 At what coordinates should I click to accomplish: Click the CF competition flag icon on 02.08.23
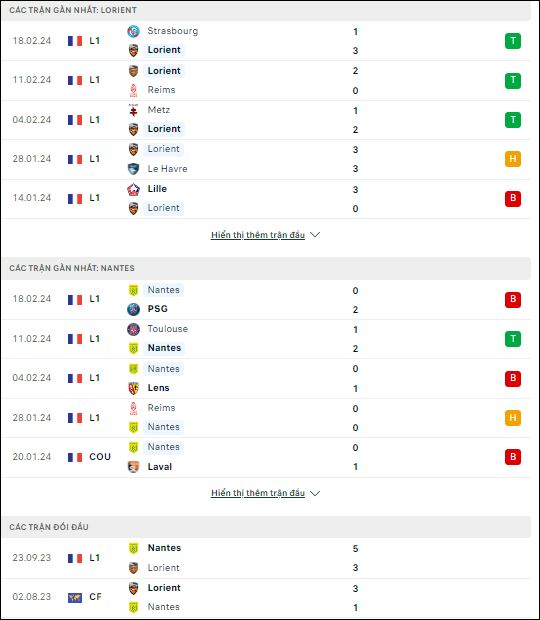point(75,597)
